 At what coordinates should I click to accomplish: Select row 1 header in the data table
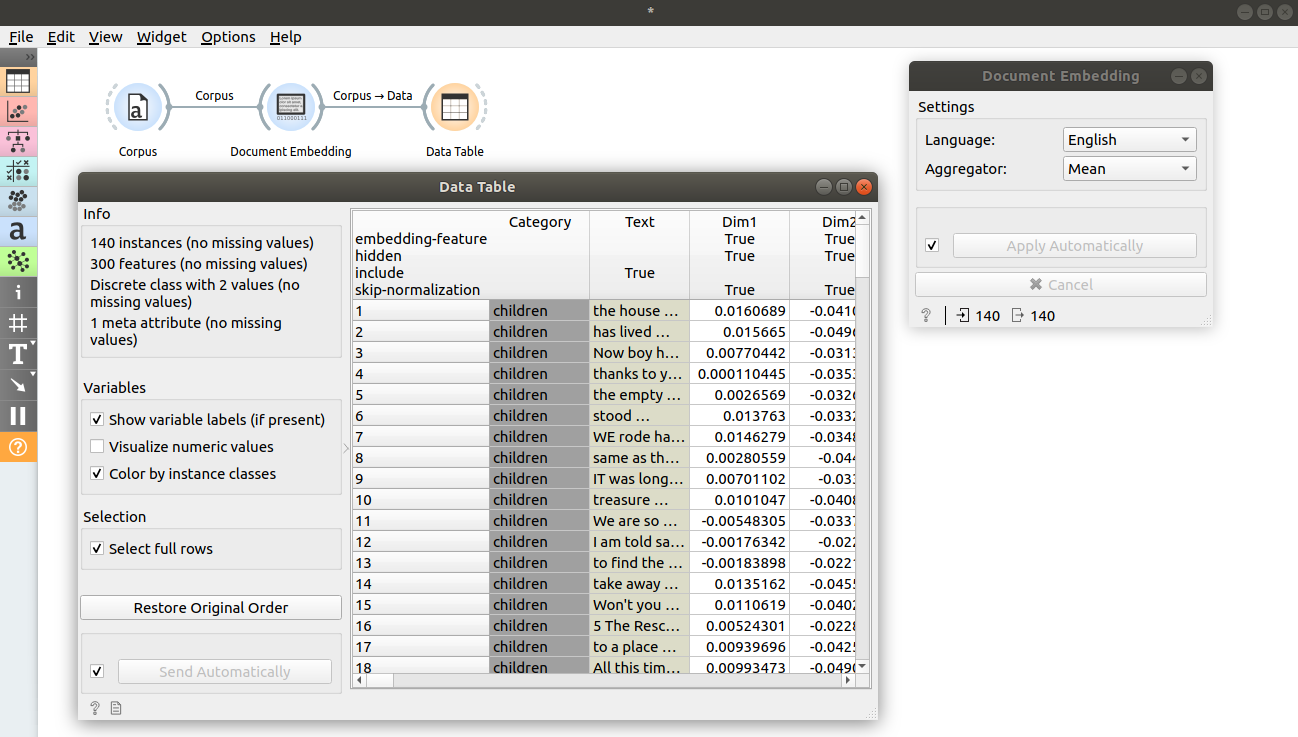pos(421,311)
